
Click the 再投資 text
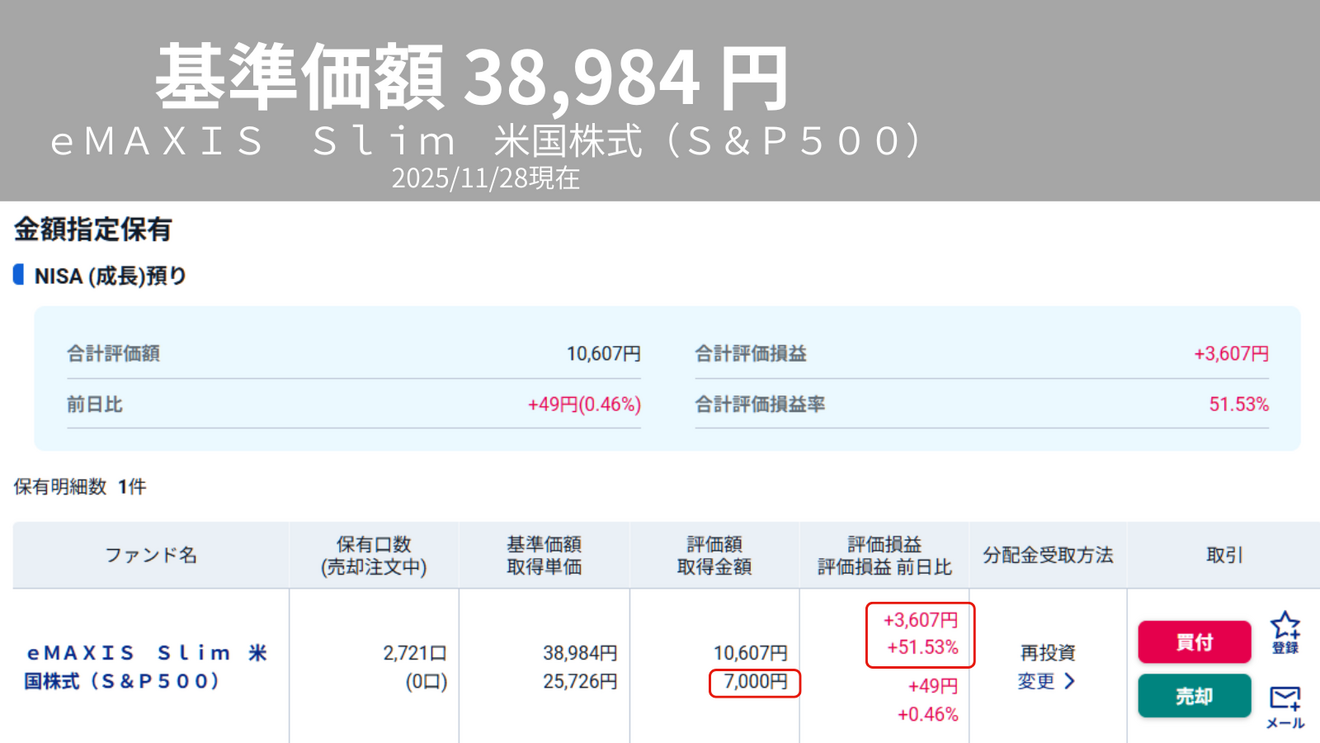[x=1048, y=653]
